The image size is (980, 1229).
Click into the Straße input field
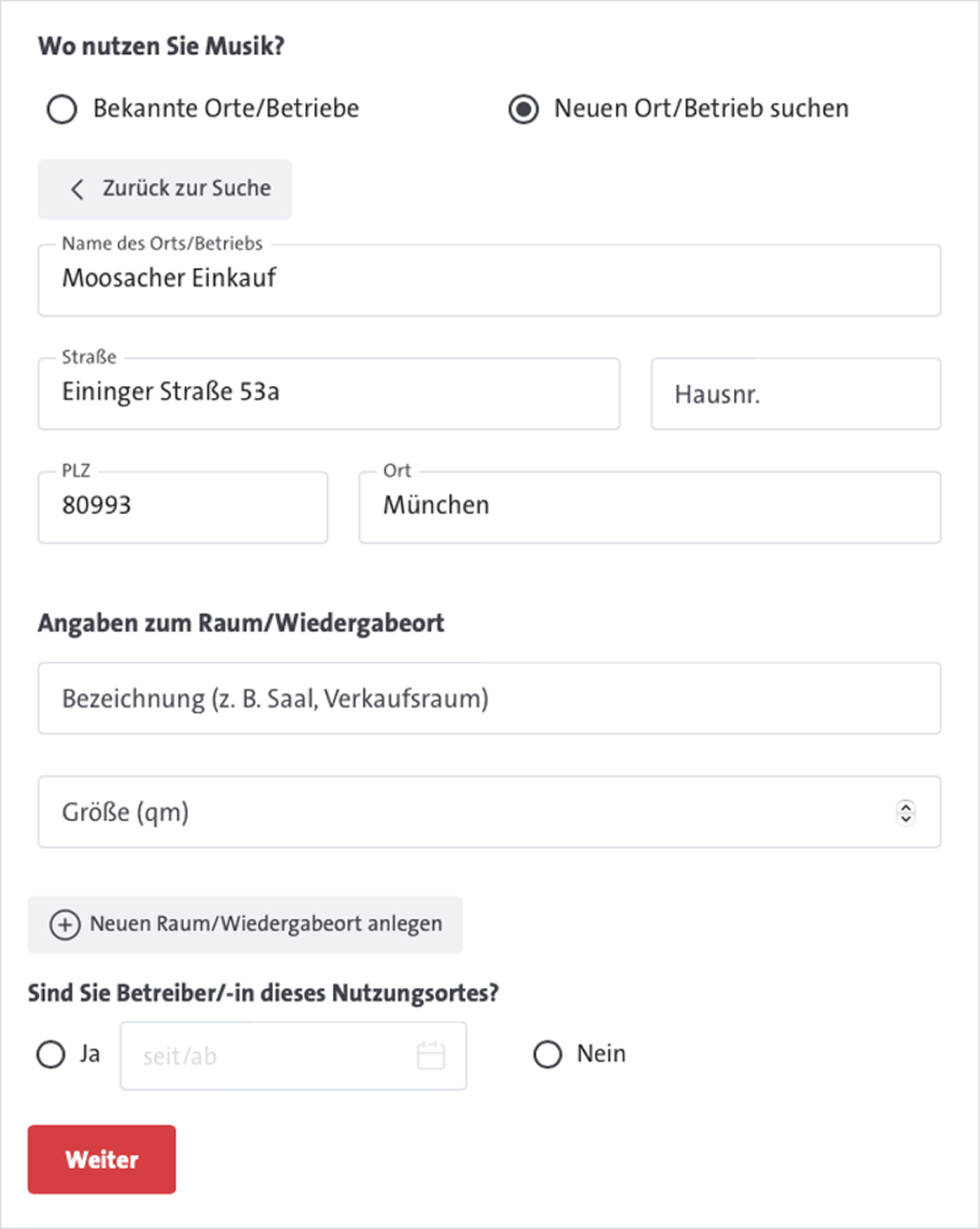[329, 394]
